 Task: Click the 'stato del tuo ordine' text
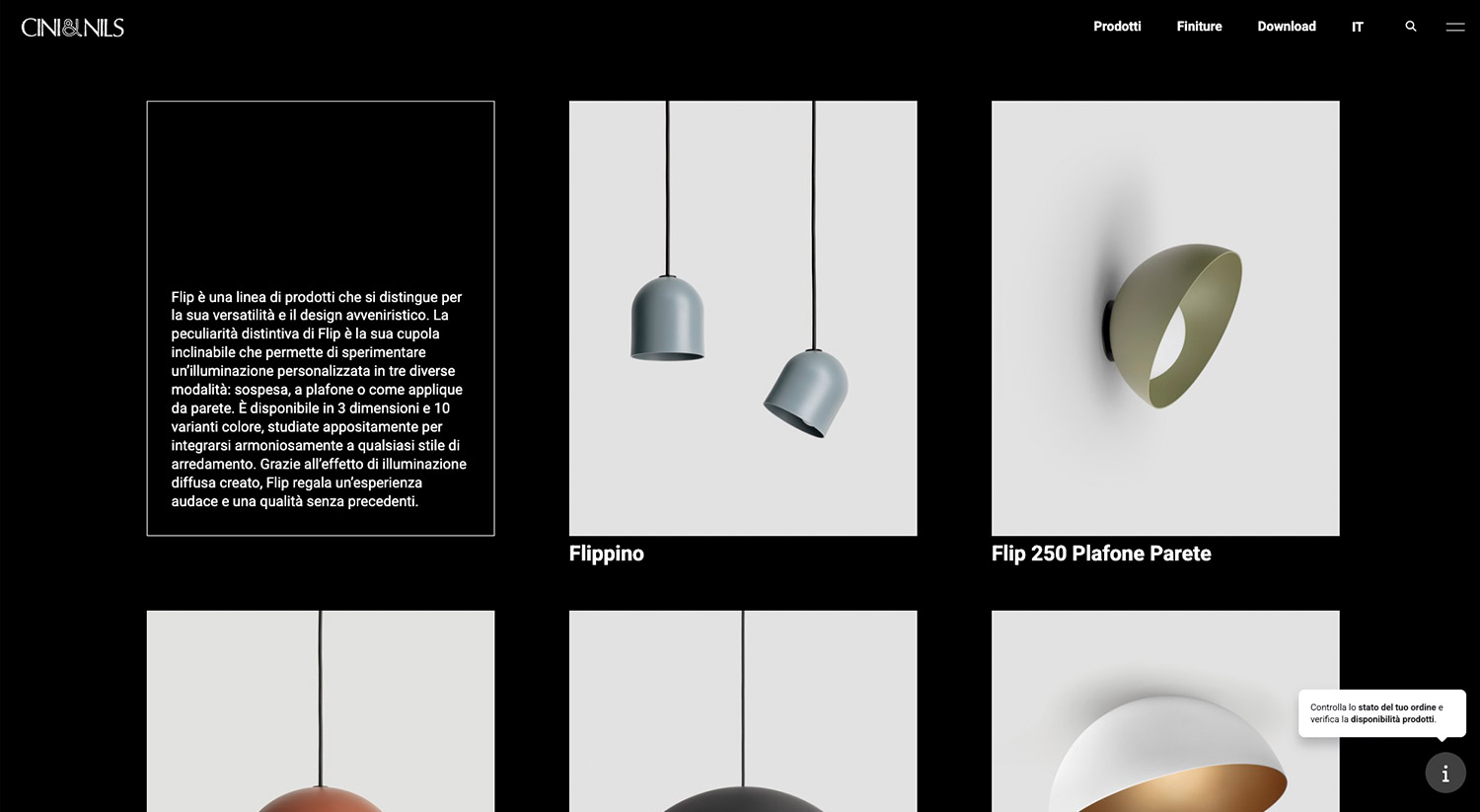1397,707
